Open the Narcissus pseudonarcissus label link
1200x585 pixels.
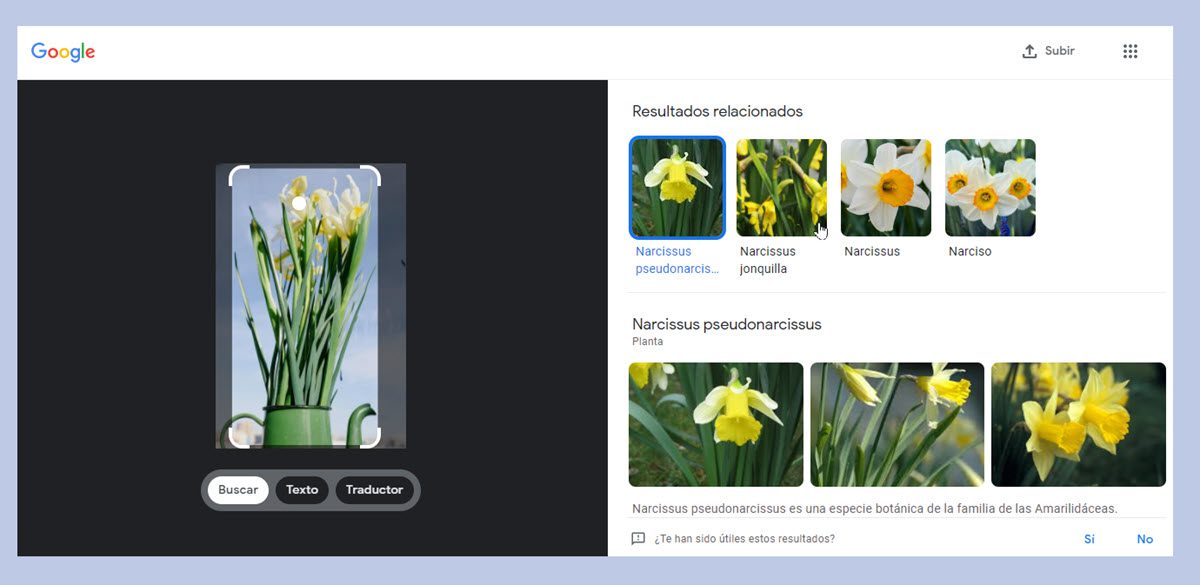pos(677,260)
